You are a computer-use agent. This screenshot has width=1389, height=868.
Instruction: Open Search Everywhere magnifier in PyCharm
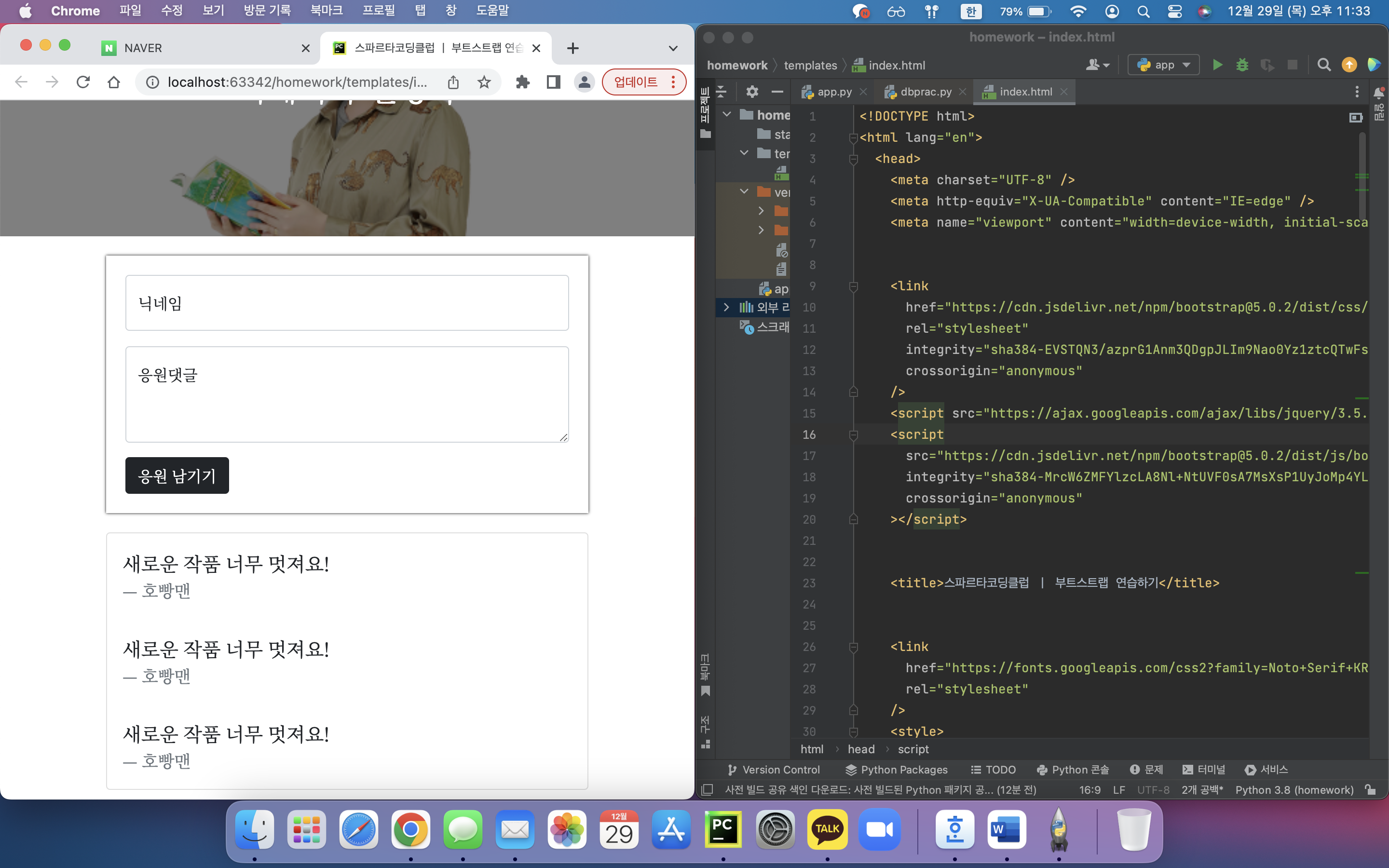(1324, 65)
